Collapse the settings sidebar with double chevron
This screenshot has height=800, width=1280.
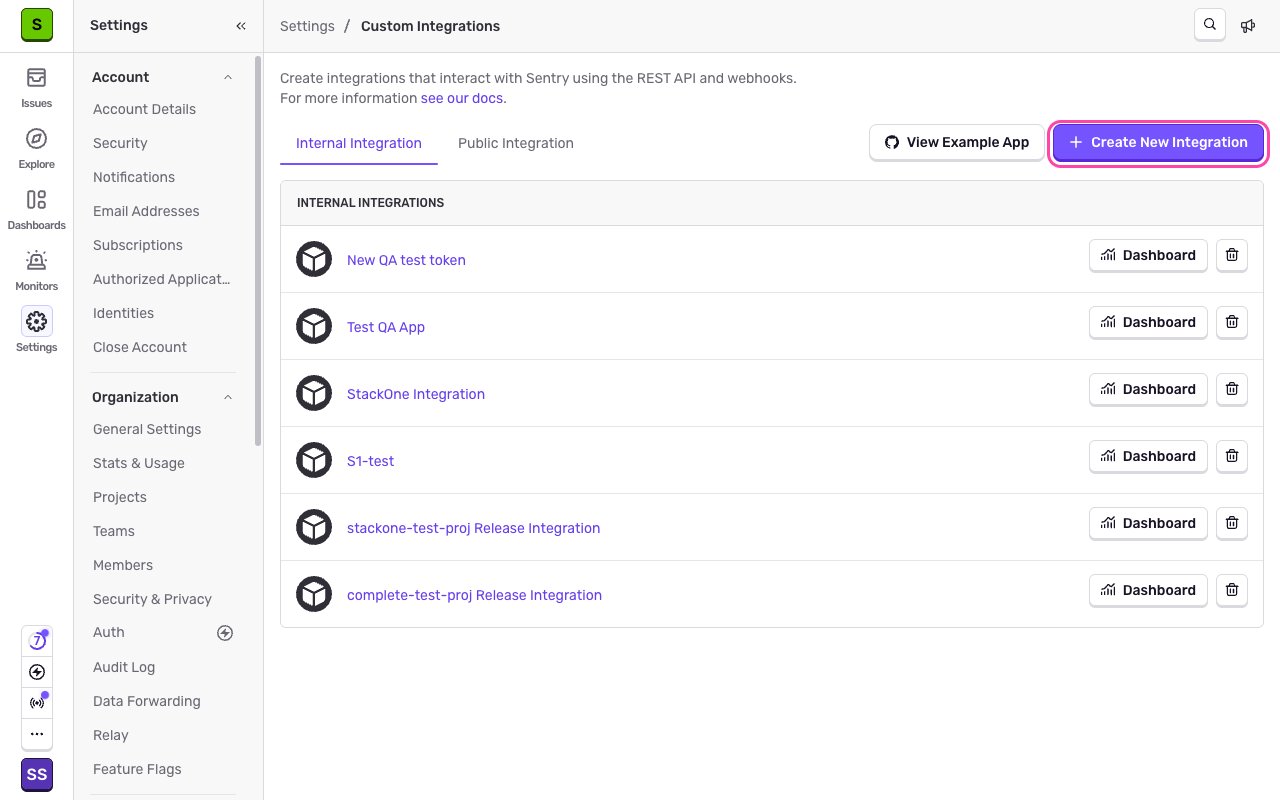[x=241, y=26]
